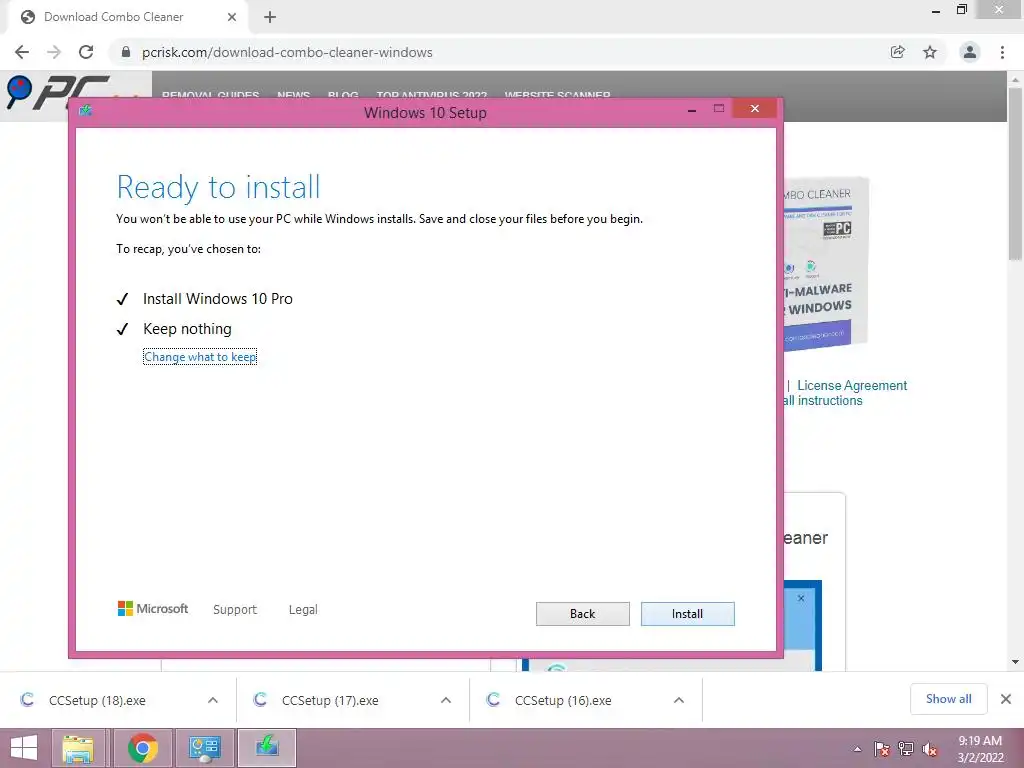Open a new tab with the plus button

click(270, 17)
